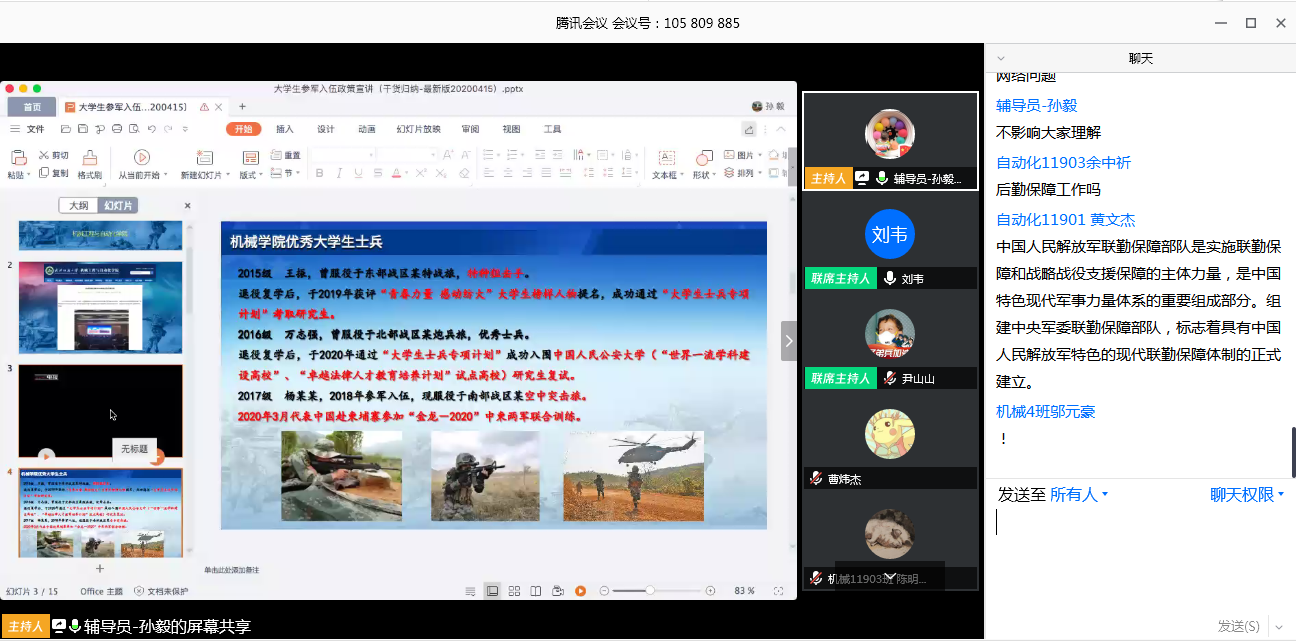The height and width of the screenshot is (641, 1296).
Task: Expand the participant list down arrow
Action: click(x=889, y=575)
